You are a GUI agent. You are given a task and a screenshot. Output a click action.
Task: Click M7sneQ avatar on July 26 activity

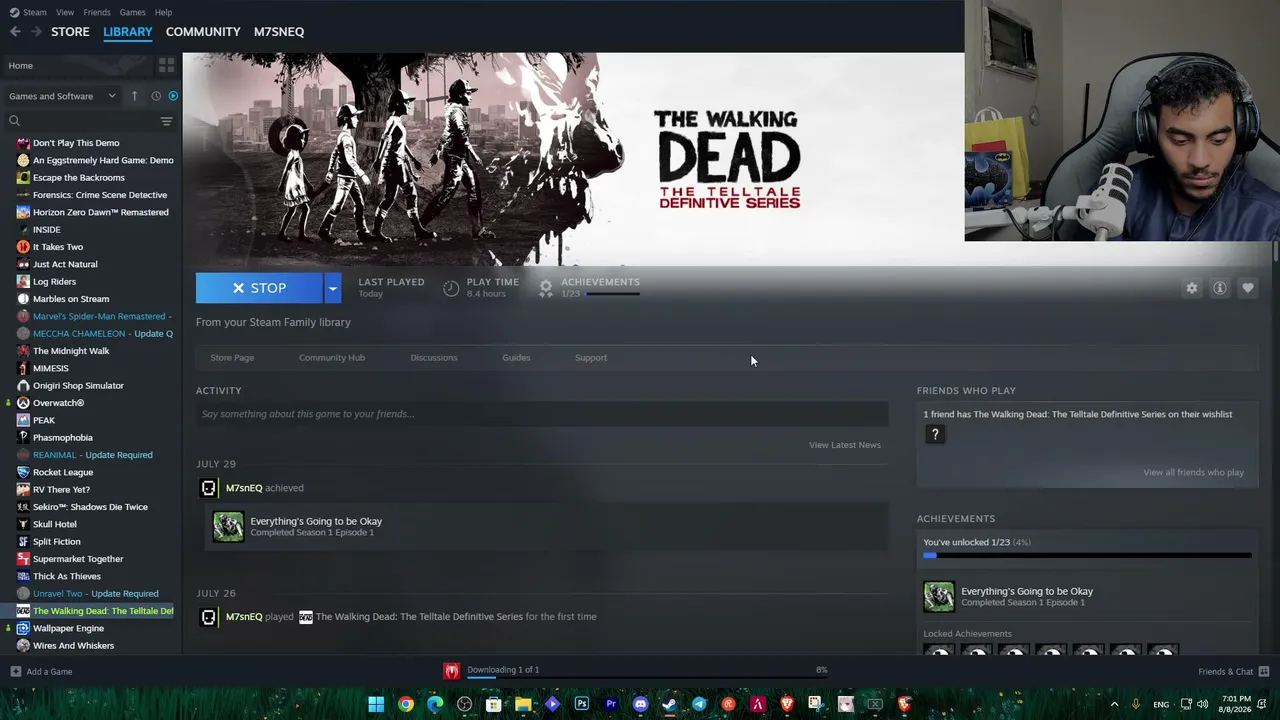point(208,617)
